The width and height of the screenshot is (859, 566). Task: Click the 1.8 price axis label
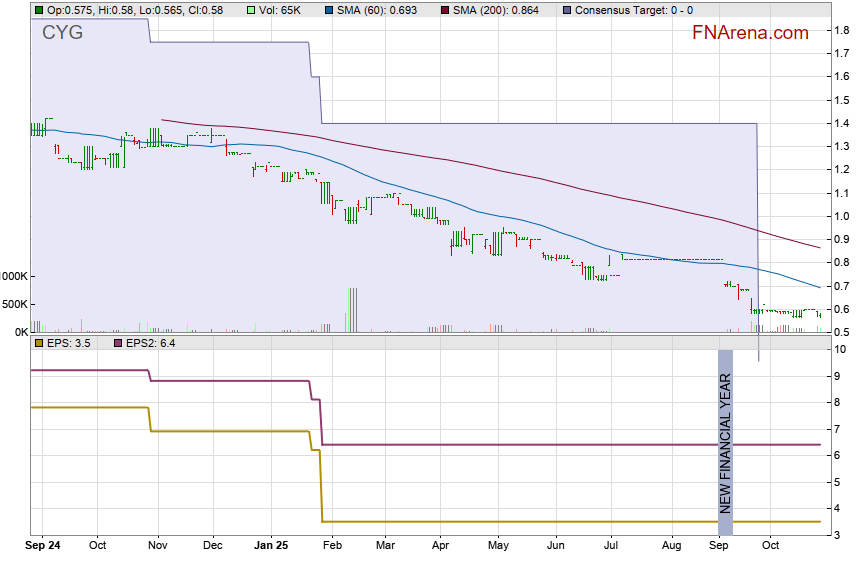tap(842, 31)
